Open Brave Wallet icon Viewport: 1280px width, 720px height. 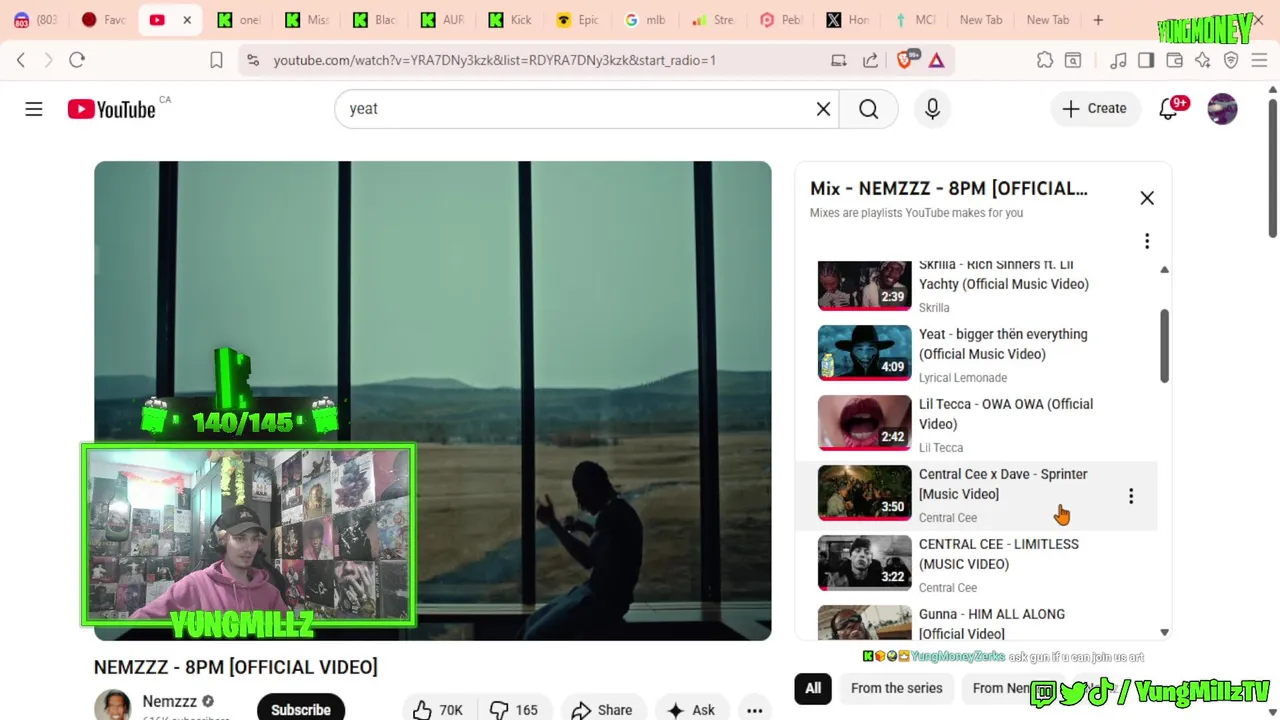(1174, 60)
